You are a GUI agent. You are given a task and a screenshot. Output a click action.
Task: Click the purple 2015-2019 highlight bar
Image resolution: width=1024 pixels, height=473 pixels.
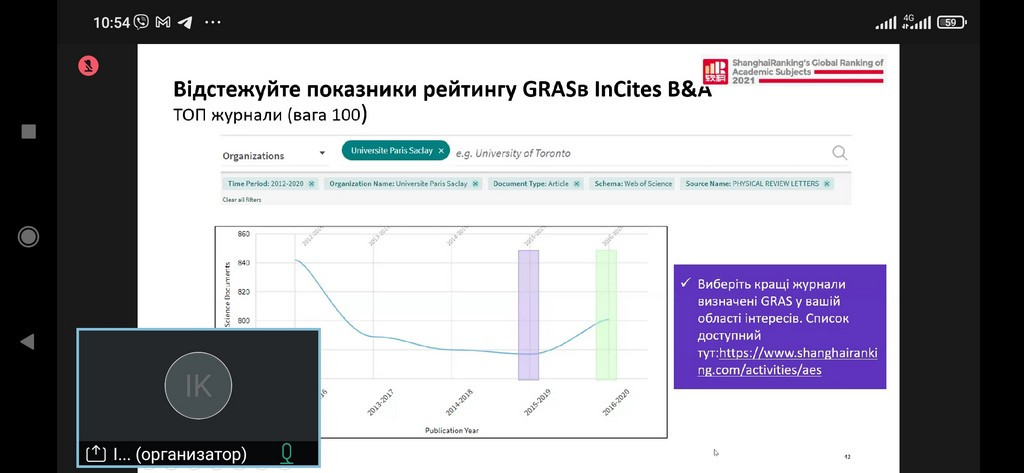click(528, 315)
